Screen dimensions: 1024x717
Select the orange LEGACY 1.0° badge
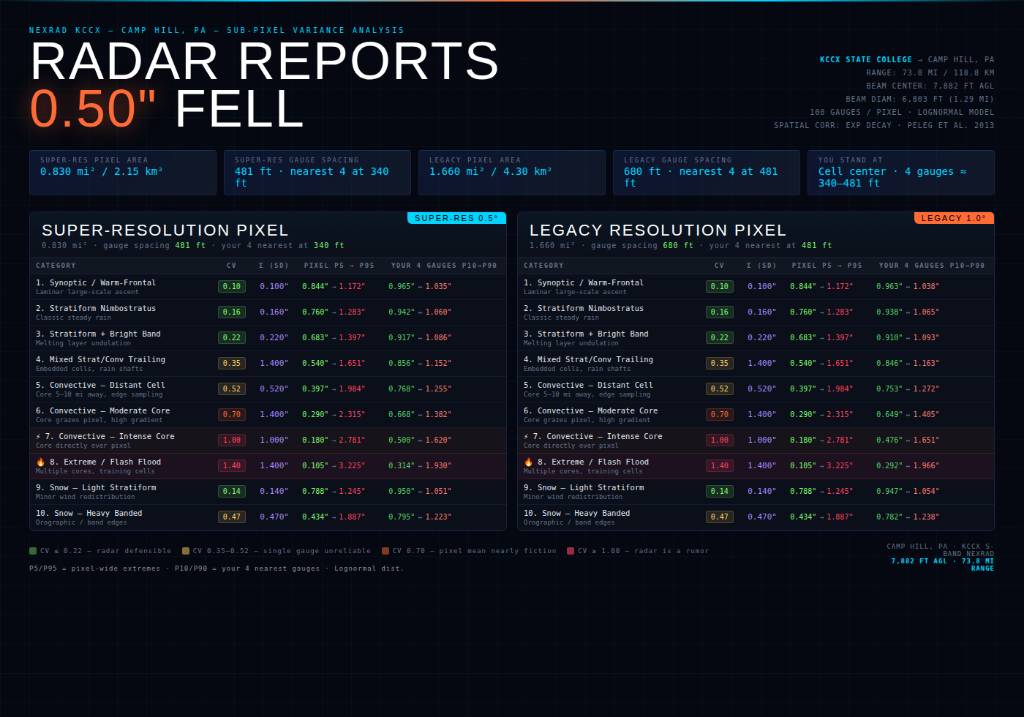(x=953, y=218)
